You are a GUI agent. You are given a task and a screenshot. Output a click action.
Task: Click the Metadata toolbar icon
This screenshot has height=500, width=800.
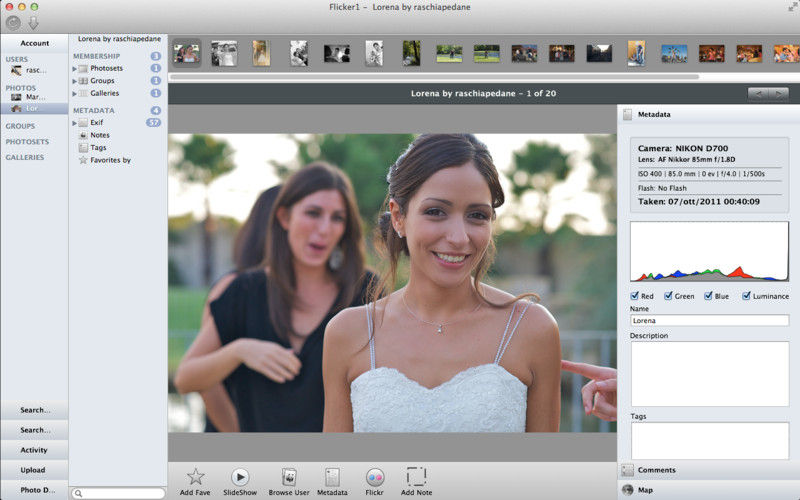pyautogui.click(x=332, y=477)
